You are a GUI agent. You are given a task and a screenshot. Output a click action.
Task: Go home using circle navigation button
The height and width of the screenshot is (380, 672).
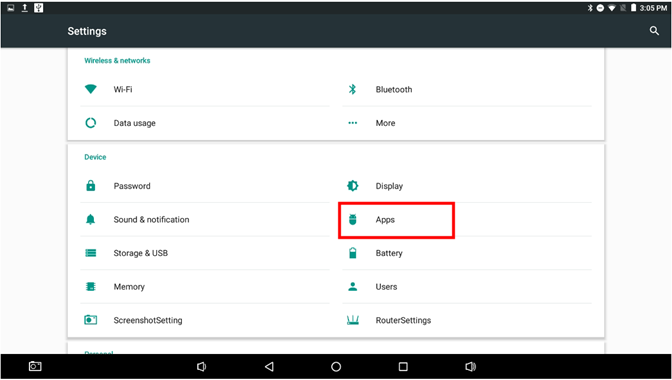tap(336, 367)
